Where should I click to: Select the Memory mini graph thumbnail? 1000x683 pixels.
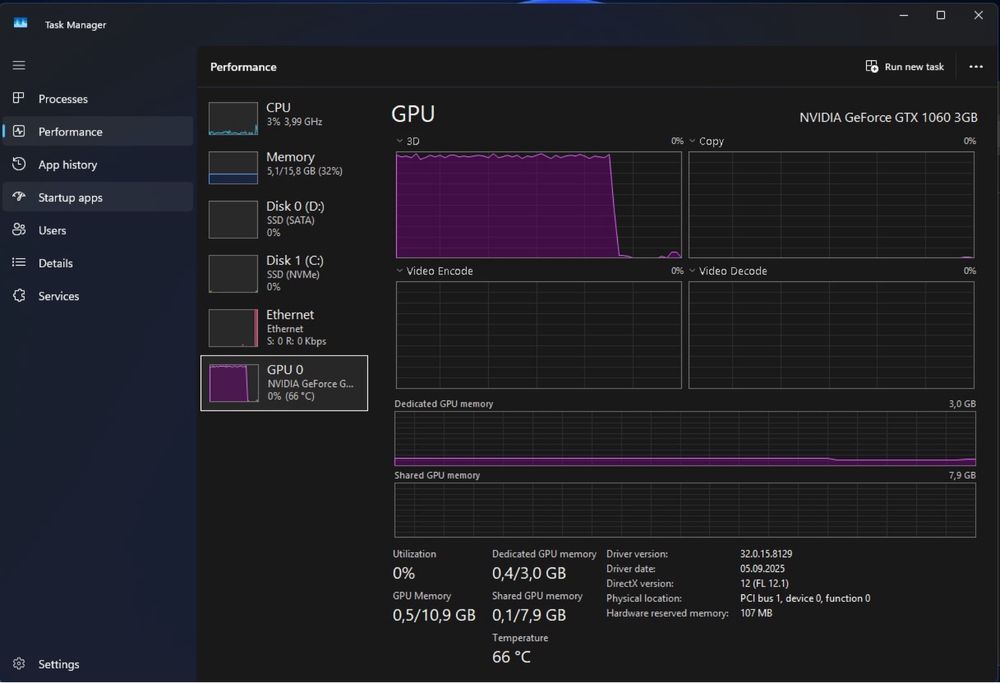coord(233,168)
